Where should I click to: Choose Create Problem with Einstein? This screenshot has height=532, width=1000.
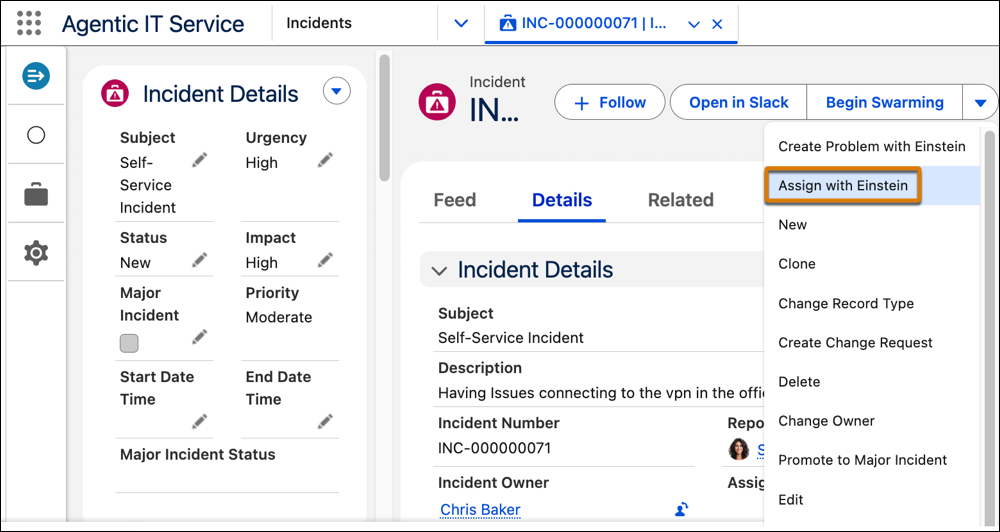(872, 146)
